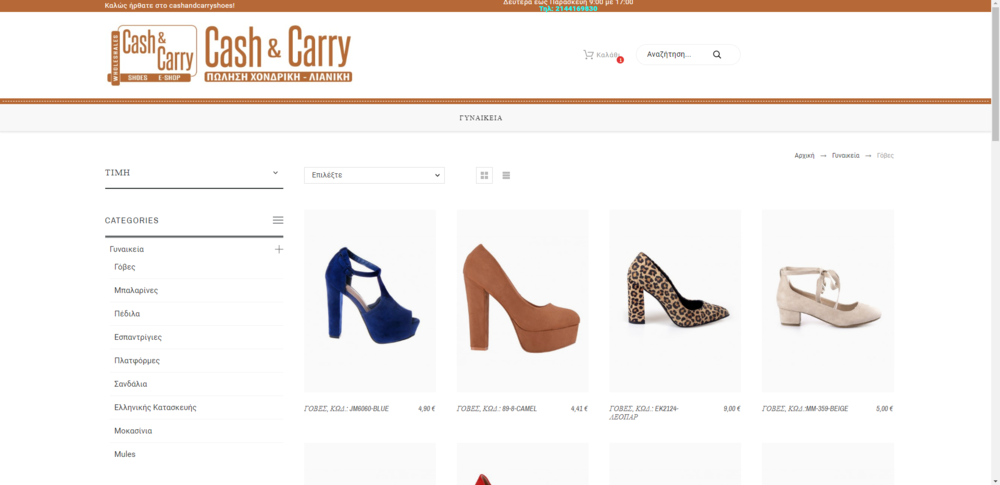The height and width of the screenshot is (485, 1000).
Task: Go to Γυναικεία breadcrumb link
Action: pos(846,156)
